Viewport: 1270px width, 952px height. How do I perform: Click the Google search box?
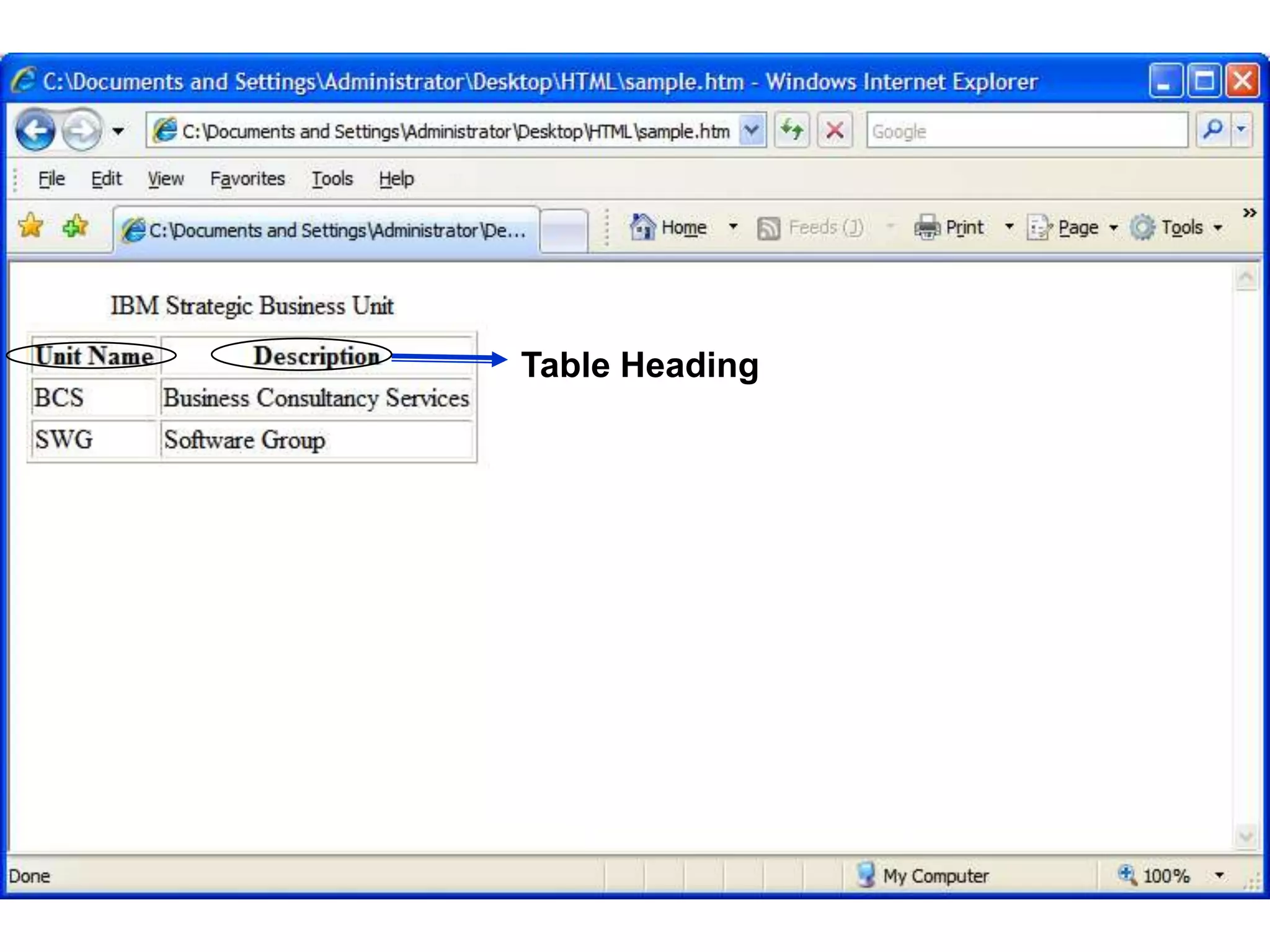tap(1027, 131)
